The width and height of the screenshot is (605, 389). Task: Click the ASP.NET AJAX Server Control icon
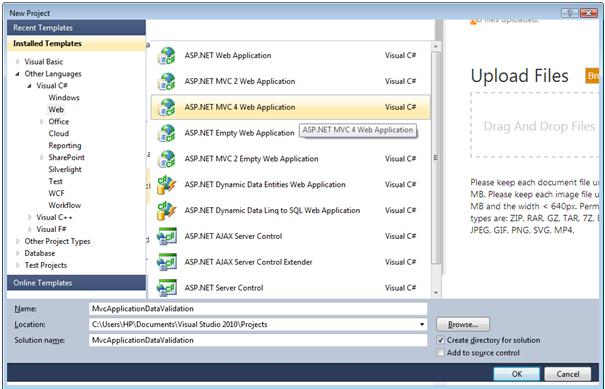167,236
